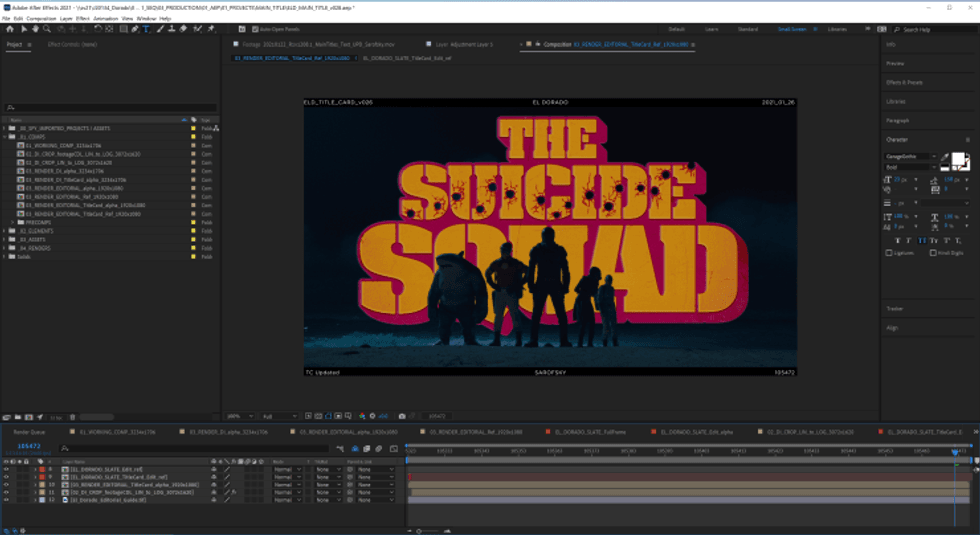Click the timeline zoom slider handle
The height and width of the screenshot is (535, 980).
click(x=419, y=531)
